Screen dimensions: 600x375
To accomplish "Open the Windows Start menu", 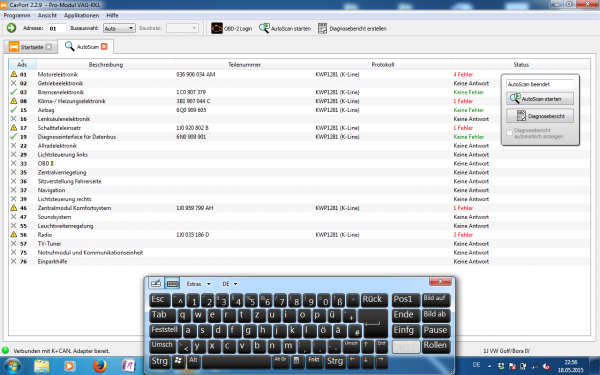I will 12,366.
